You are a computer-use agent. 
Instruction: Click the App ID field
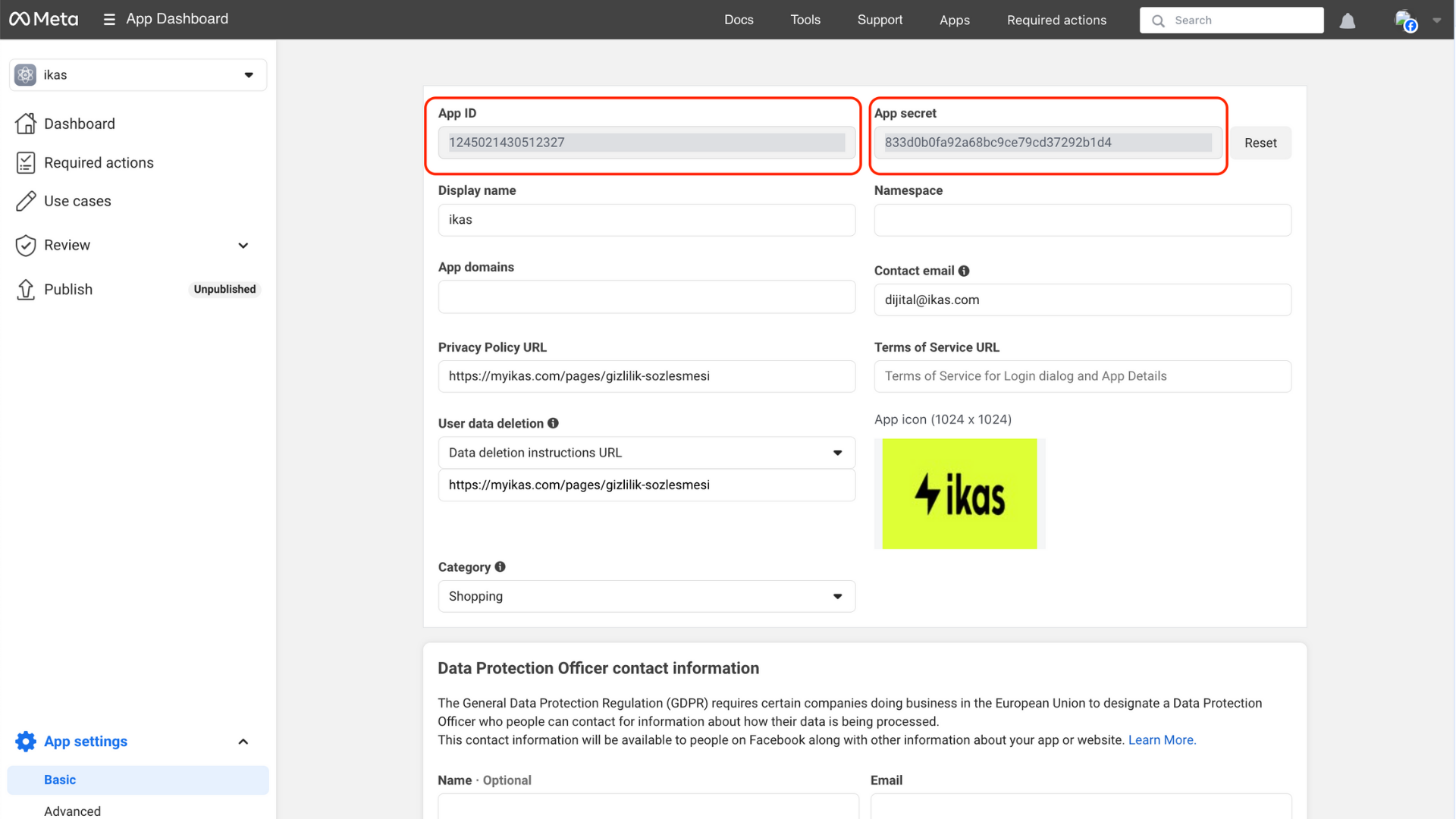(x=647, y=143)
